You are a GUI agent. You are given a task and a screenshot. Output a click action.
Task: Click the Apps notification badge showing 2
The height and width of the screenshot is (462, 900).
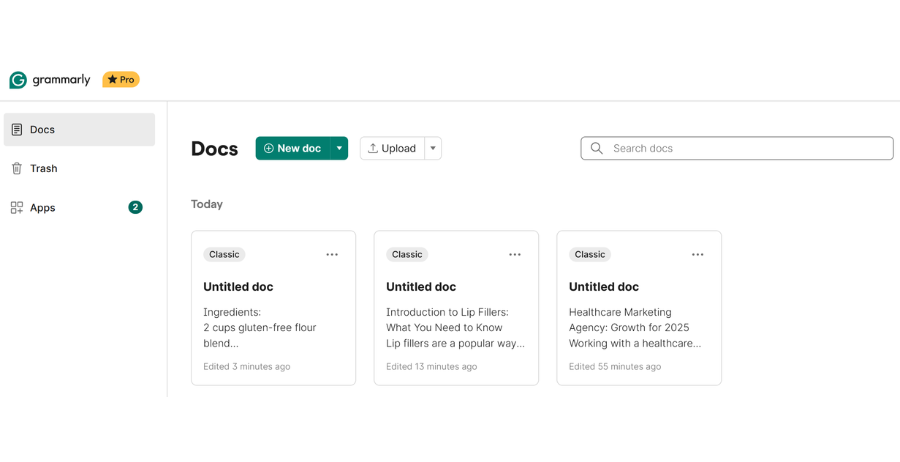click(135, 208)
